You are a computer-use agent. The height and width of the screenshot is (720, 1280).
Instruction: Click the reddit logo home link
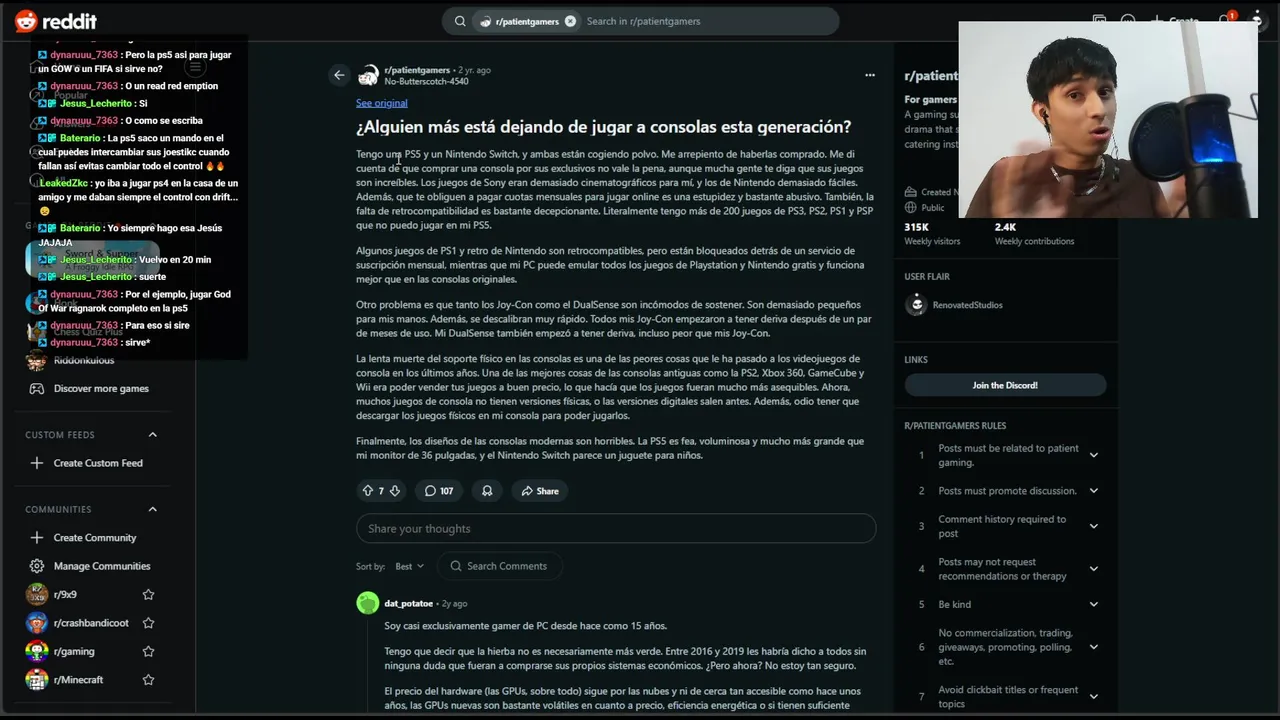click(x=56, y=21)
